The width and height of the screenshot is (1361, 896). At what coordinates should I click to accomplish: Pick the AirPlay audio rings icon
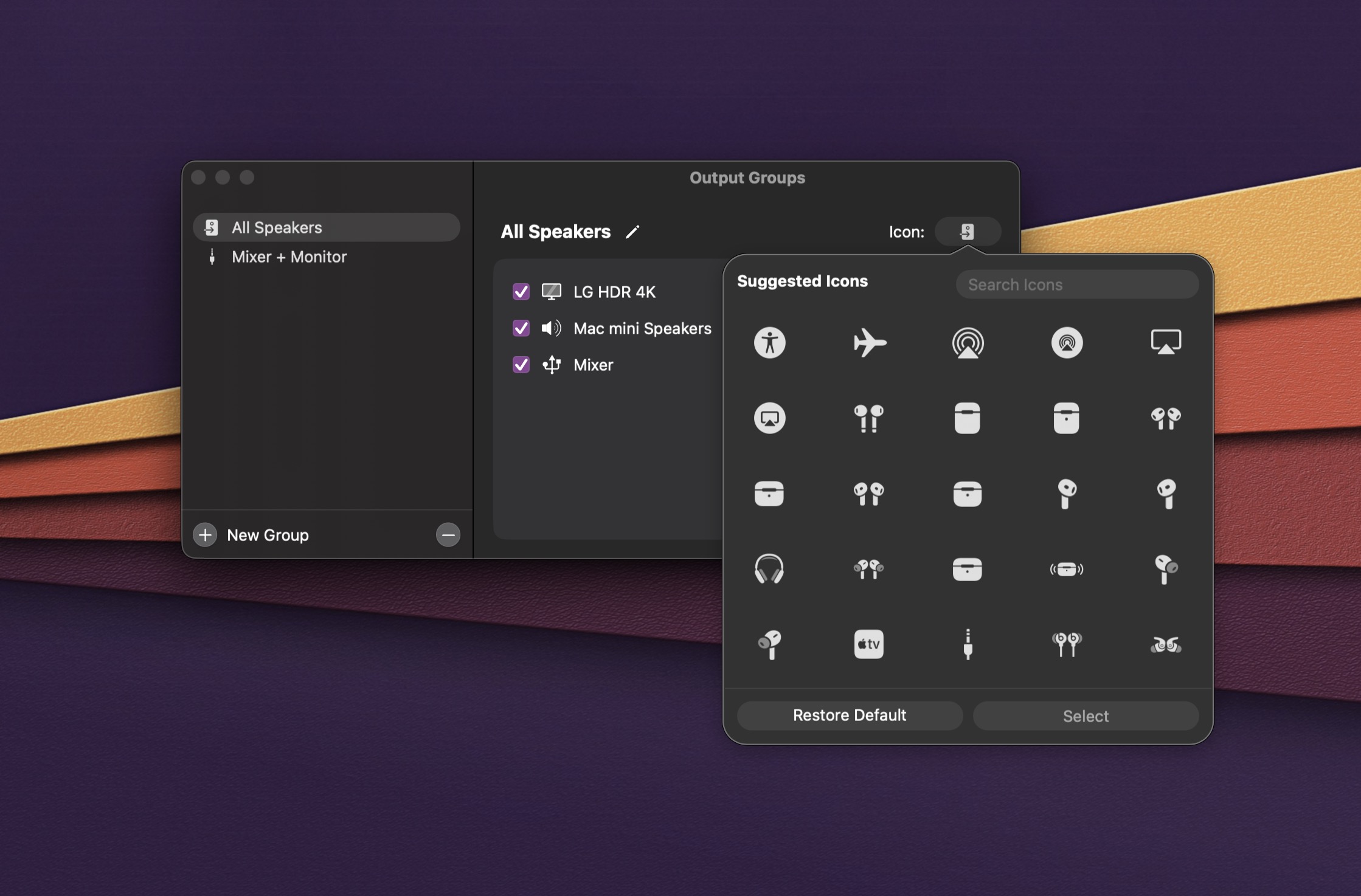[968, 343]
